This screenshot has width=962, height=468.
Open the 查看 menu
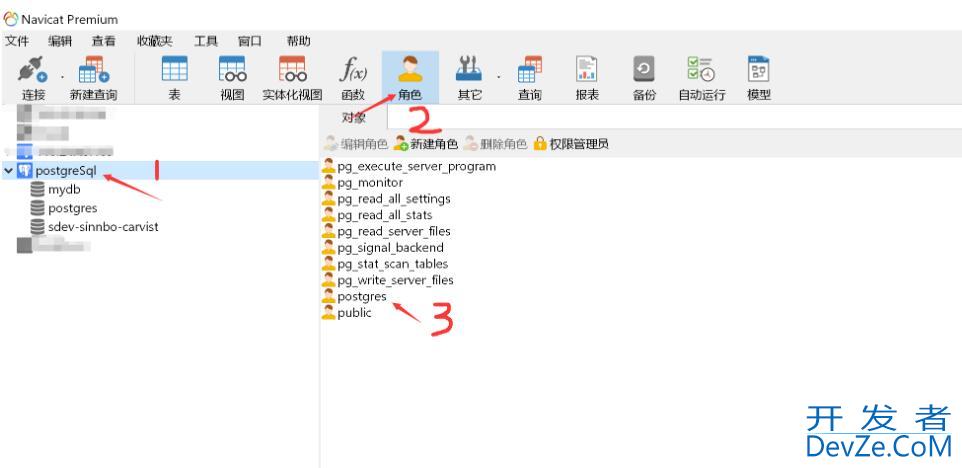pos(104,41)
